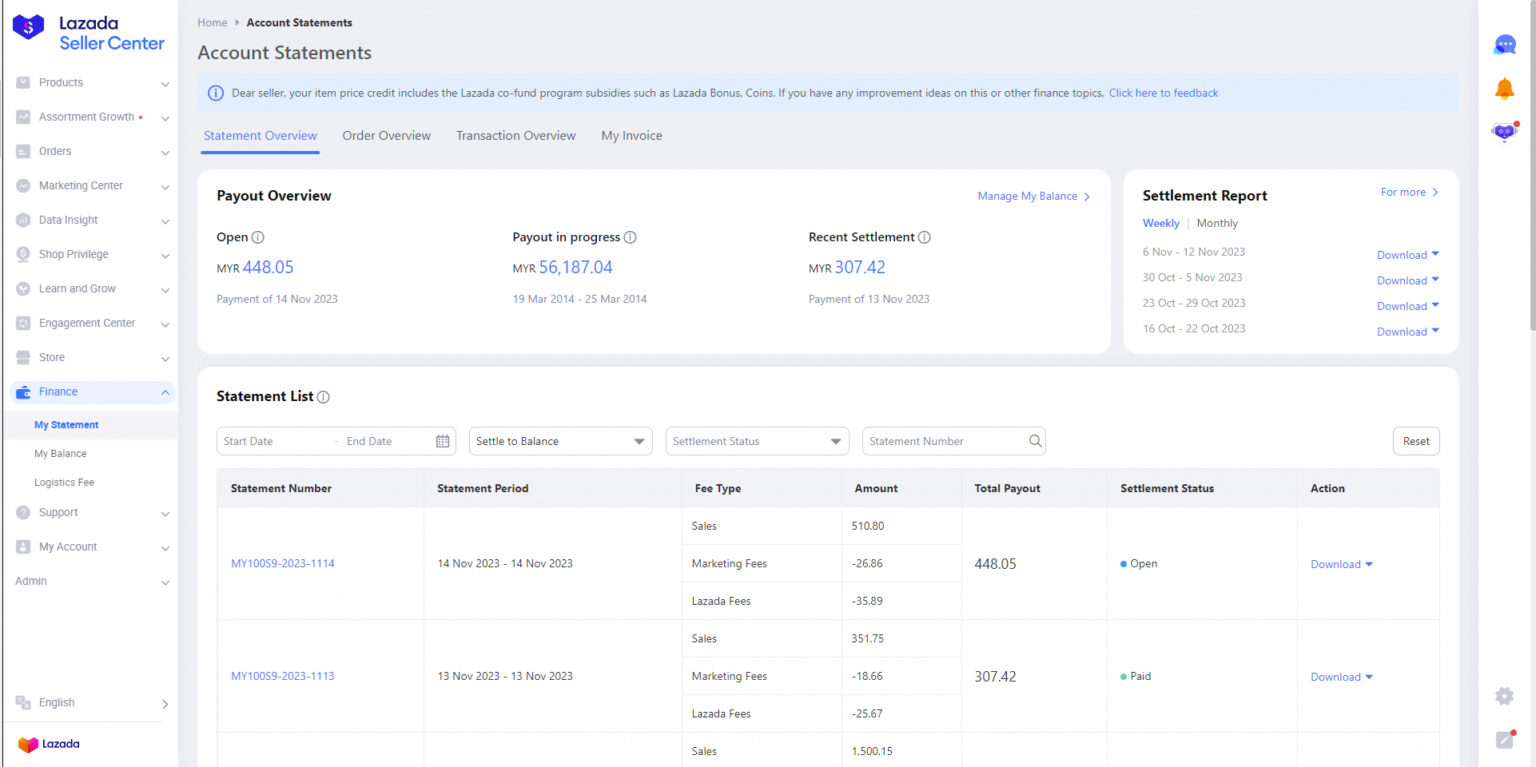Click the info icon beside Statement List
Screen dimensions: 1536x767
pos(323,397)
